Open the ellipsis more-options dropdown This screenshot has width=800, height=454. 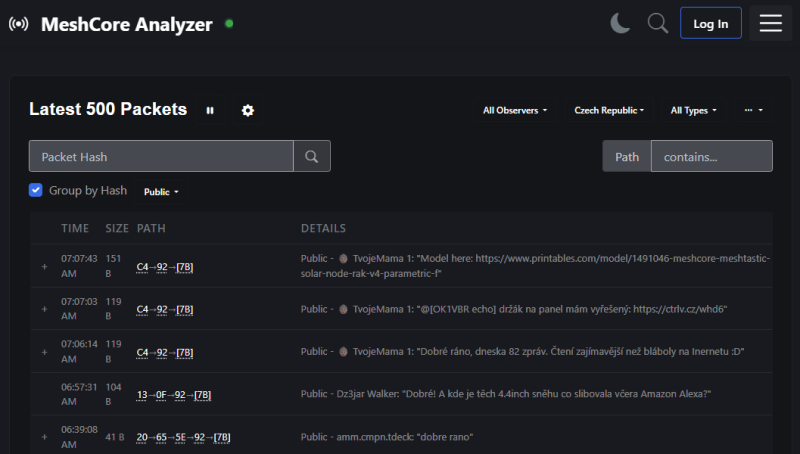(753, 110)
